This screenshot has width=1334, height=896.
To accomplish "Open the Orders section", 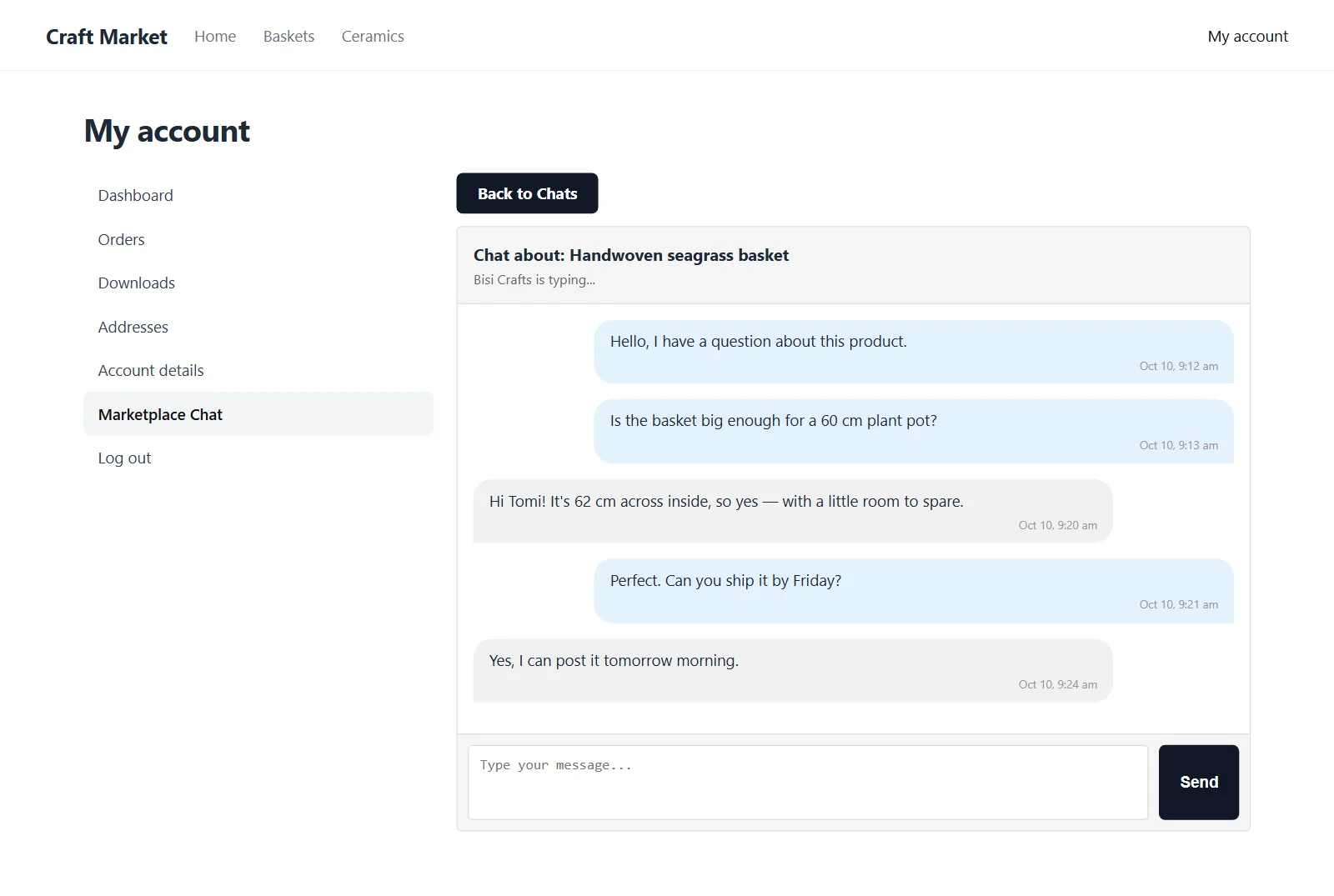I will click(258, 239).
